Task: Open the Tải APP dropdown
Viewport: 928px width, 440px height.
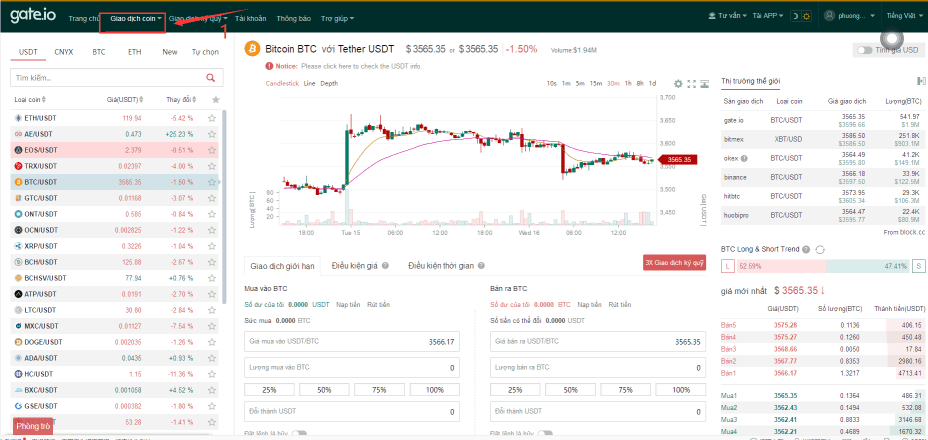Action: click(x=768, y=16)
